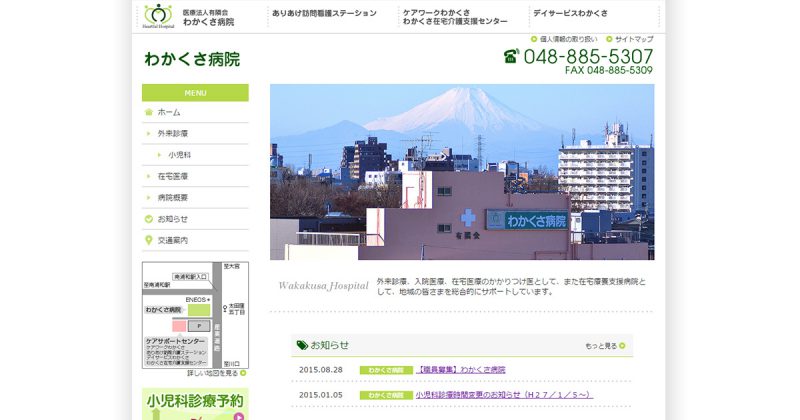This screenshot has width=800, height=420.
Task: Select 在宅医療 in the side menu
Action: pos(195,177)
